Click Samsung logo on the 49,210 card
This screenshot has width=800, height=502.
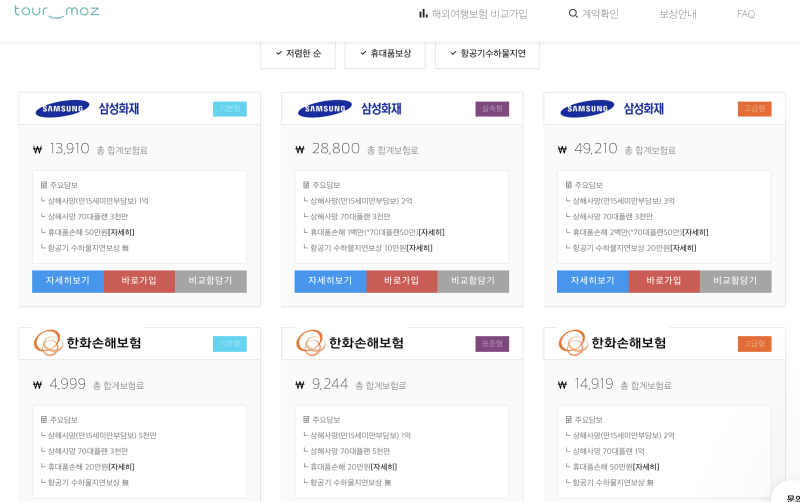587,109
